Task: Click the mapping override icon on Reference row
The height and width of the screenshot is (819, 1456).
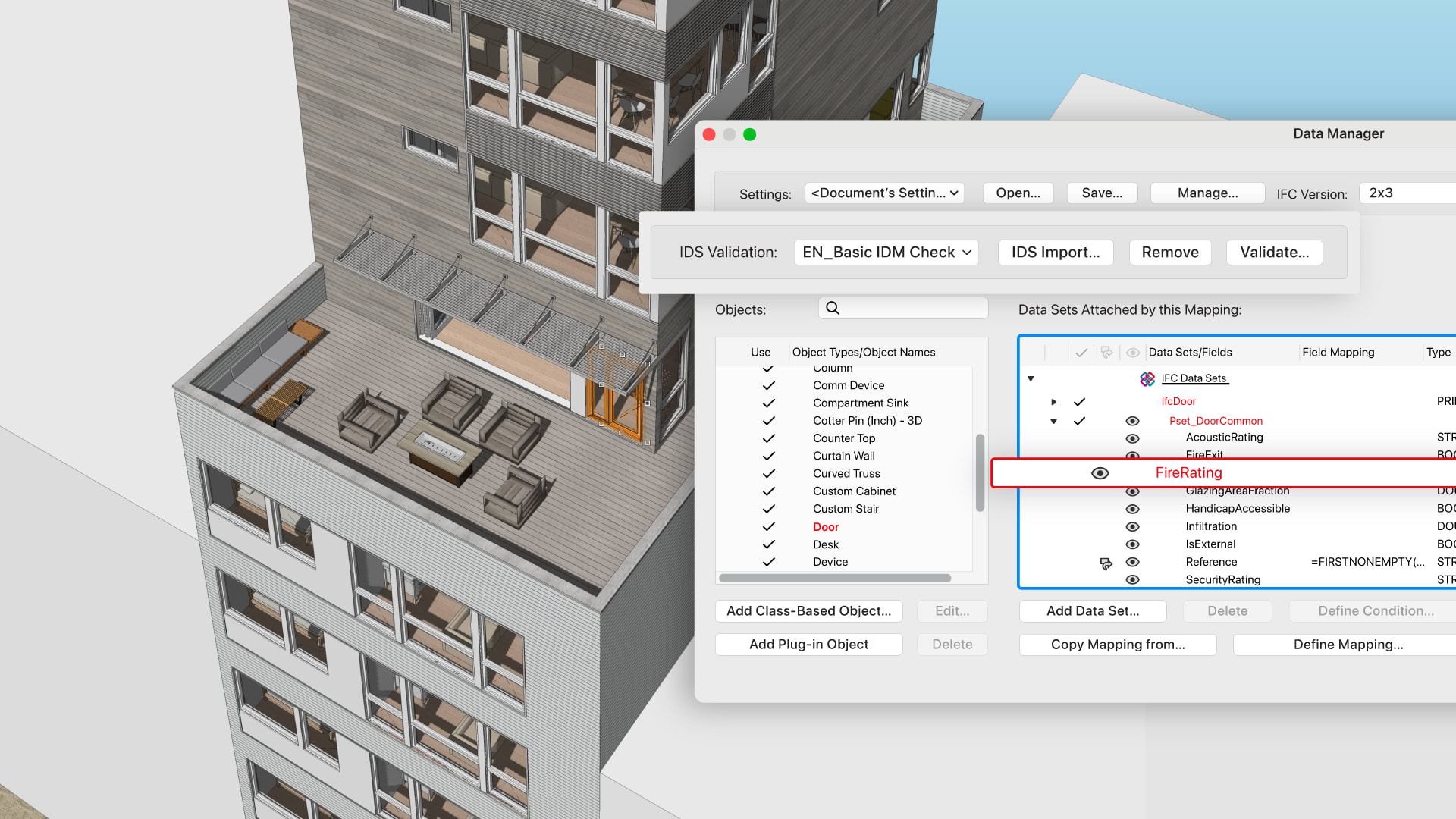Action: [x=1106, y=563]
